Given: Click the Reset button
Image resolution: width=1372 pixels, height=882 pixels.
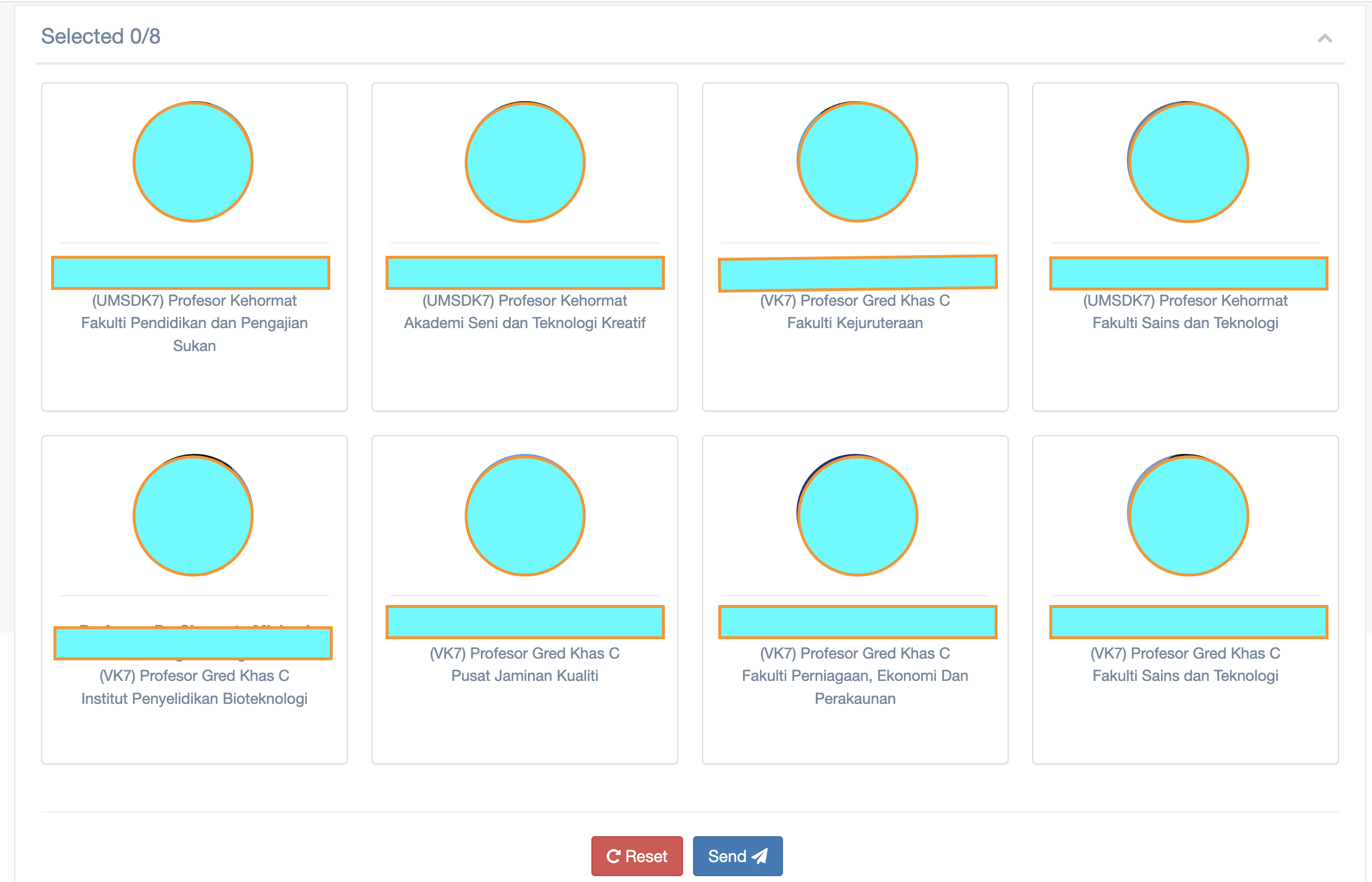Looking at the screenshot, I should coord(637,856).
